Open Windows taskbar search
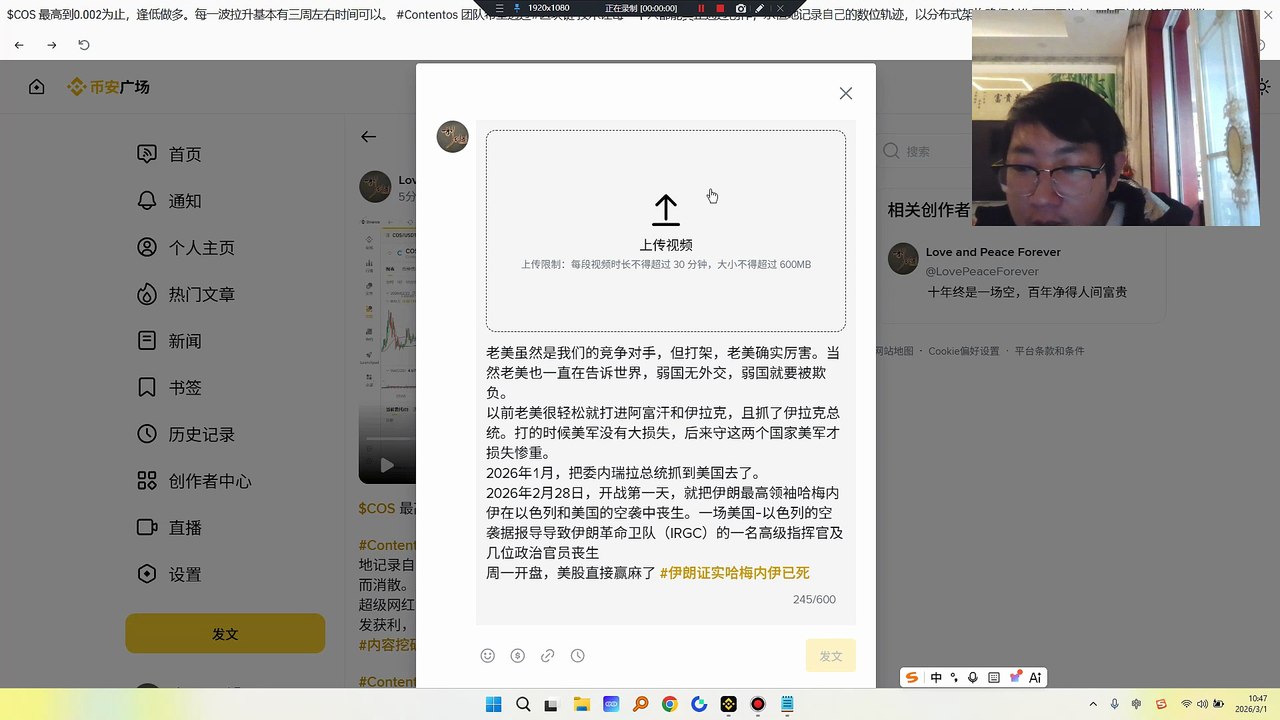Image resolution: width=1280 pixels, height=720 pixels. click(x=523, y=705)
